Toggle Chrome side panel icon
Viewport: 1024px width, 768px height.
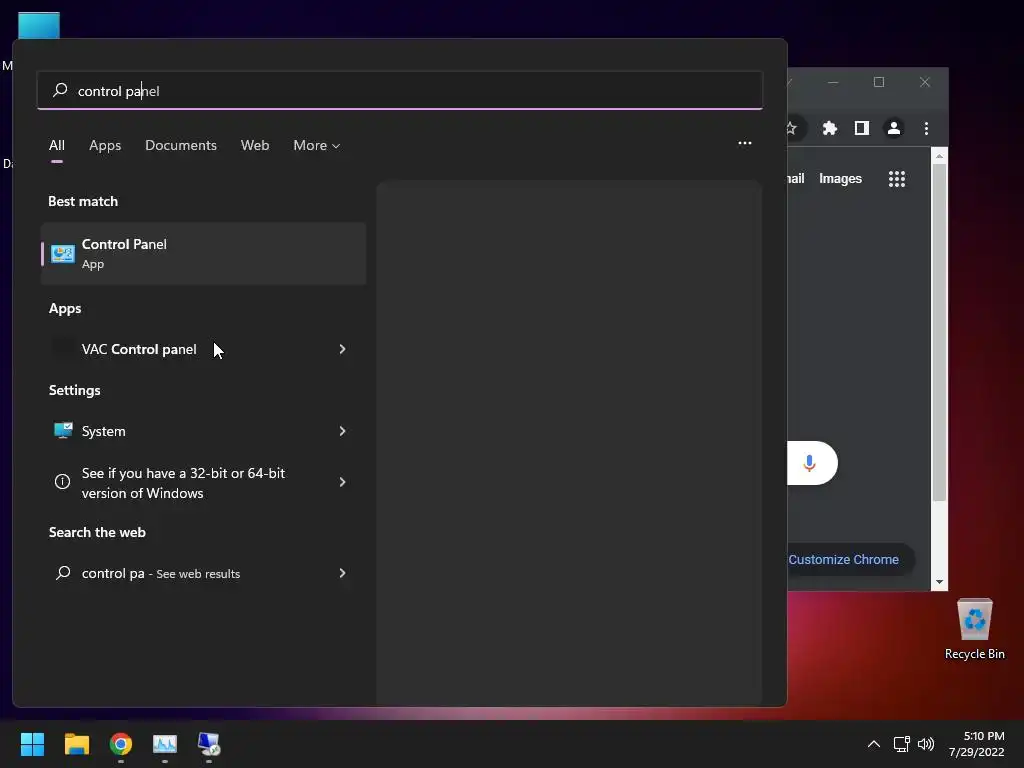tap(861, 128)
